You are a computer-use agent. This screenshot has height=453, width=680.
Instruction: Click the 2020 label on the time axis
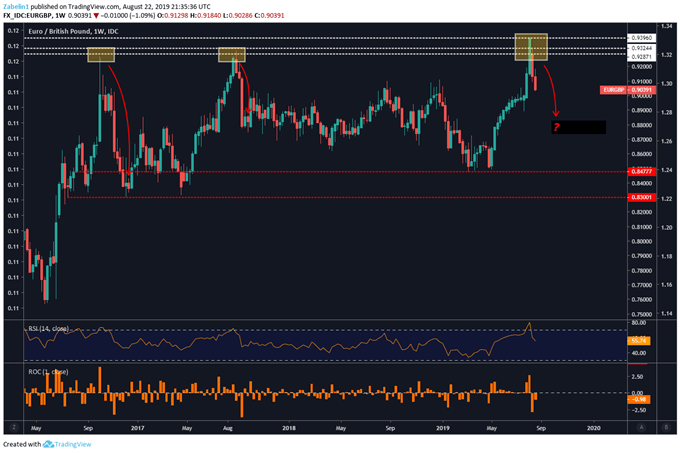(x=593, y=428)
